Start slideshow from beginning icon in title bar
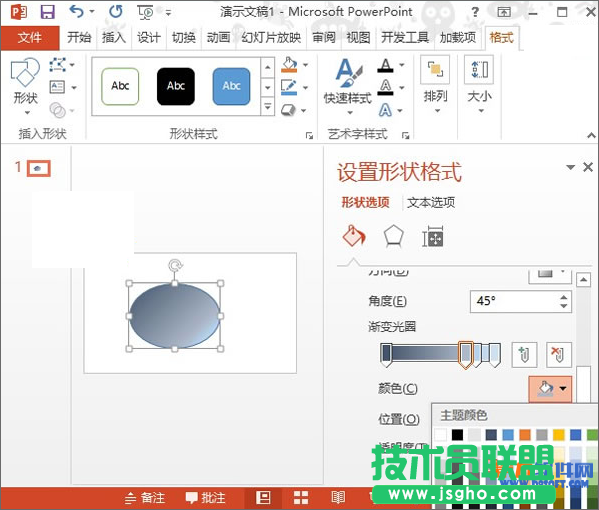Viewport: 599px width, 510px height. tap(145, 13)
